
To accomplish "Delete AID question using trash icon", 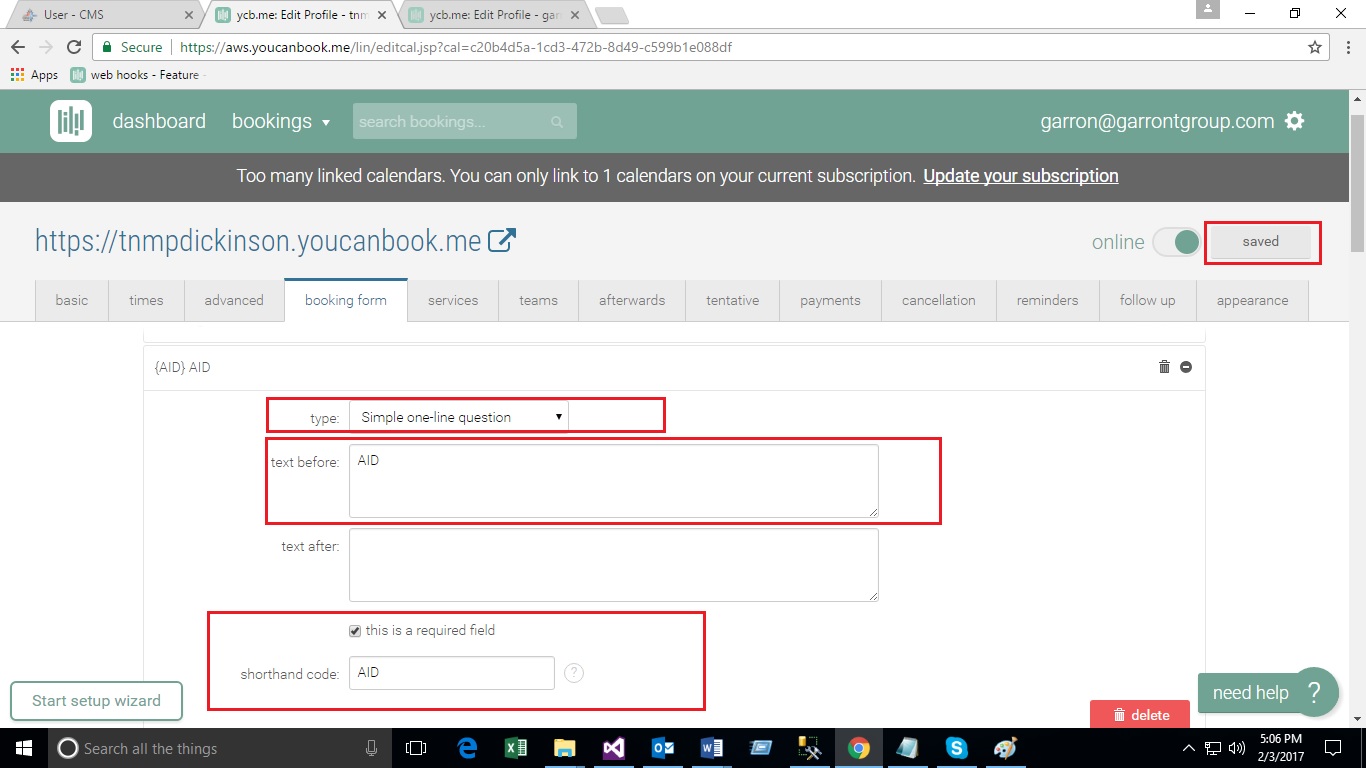I will (1164, 367).
